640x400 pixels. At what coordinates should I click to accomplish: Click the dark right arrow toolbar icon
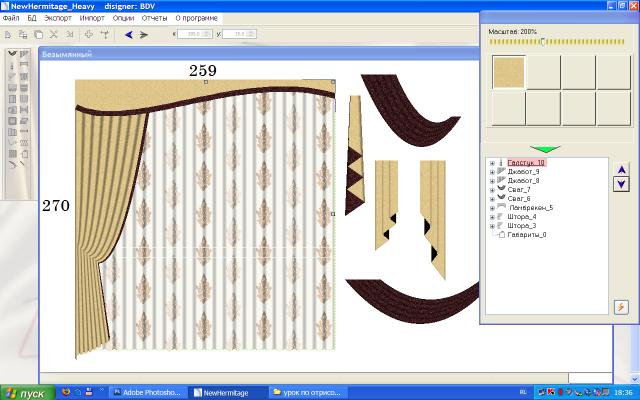click(x=144, y=34)
